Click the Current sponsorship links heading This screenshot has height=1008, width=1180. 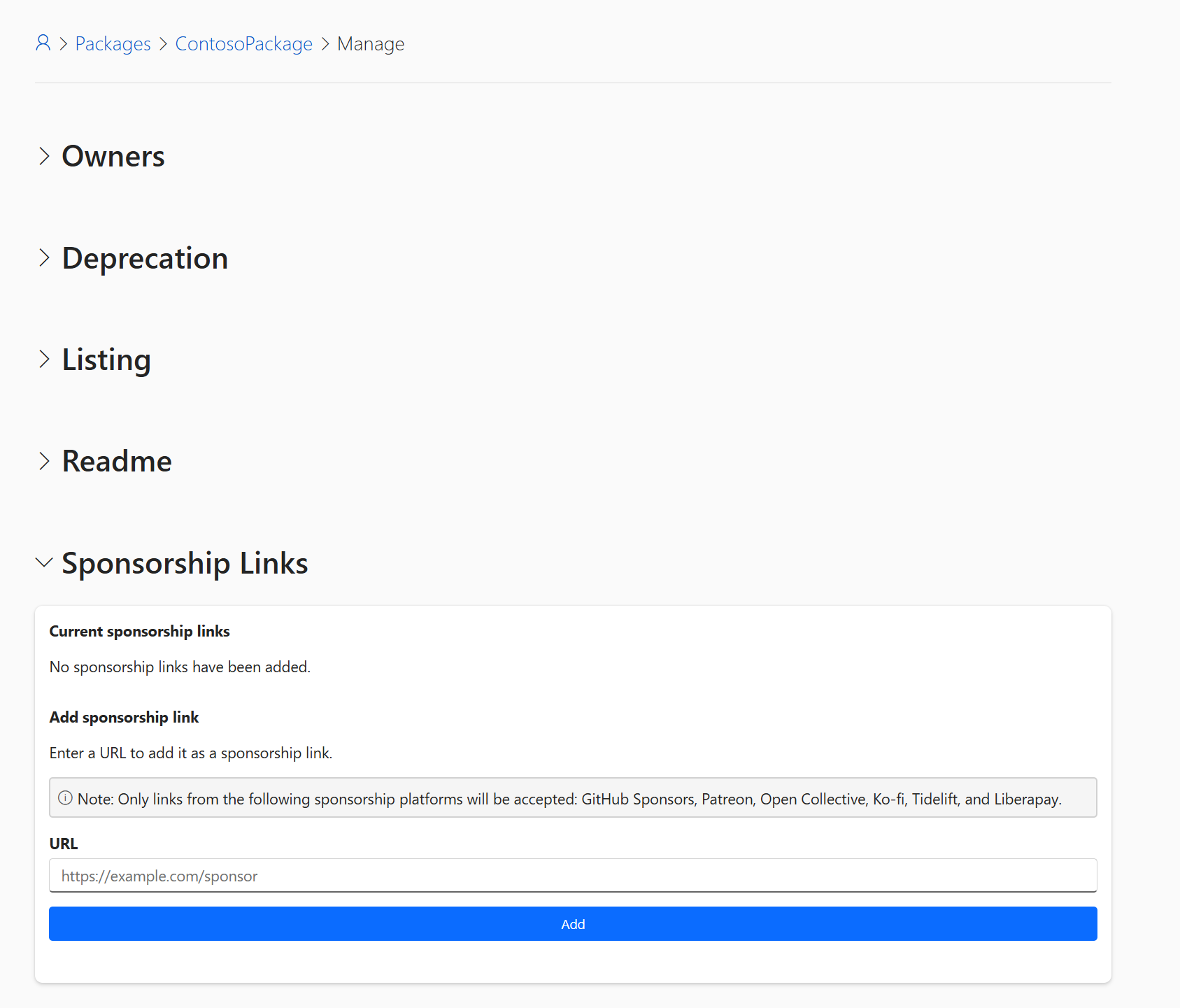(138, 630)
